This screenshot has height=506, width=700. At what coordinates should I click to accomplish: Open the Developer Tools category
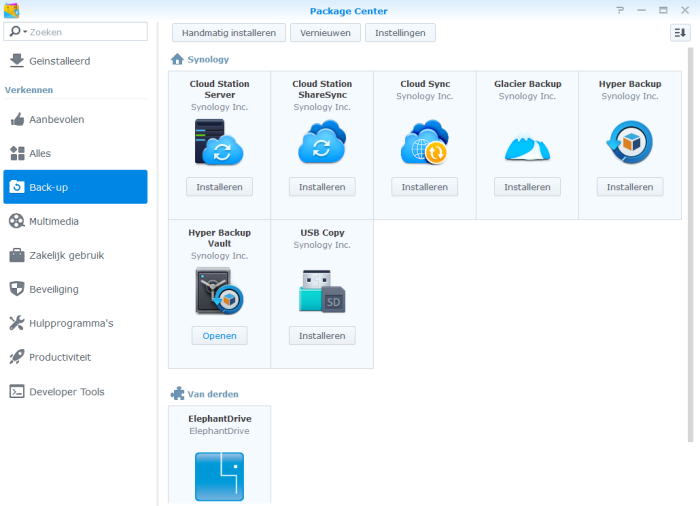pos(75,391)
